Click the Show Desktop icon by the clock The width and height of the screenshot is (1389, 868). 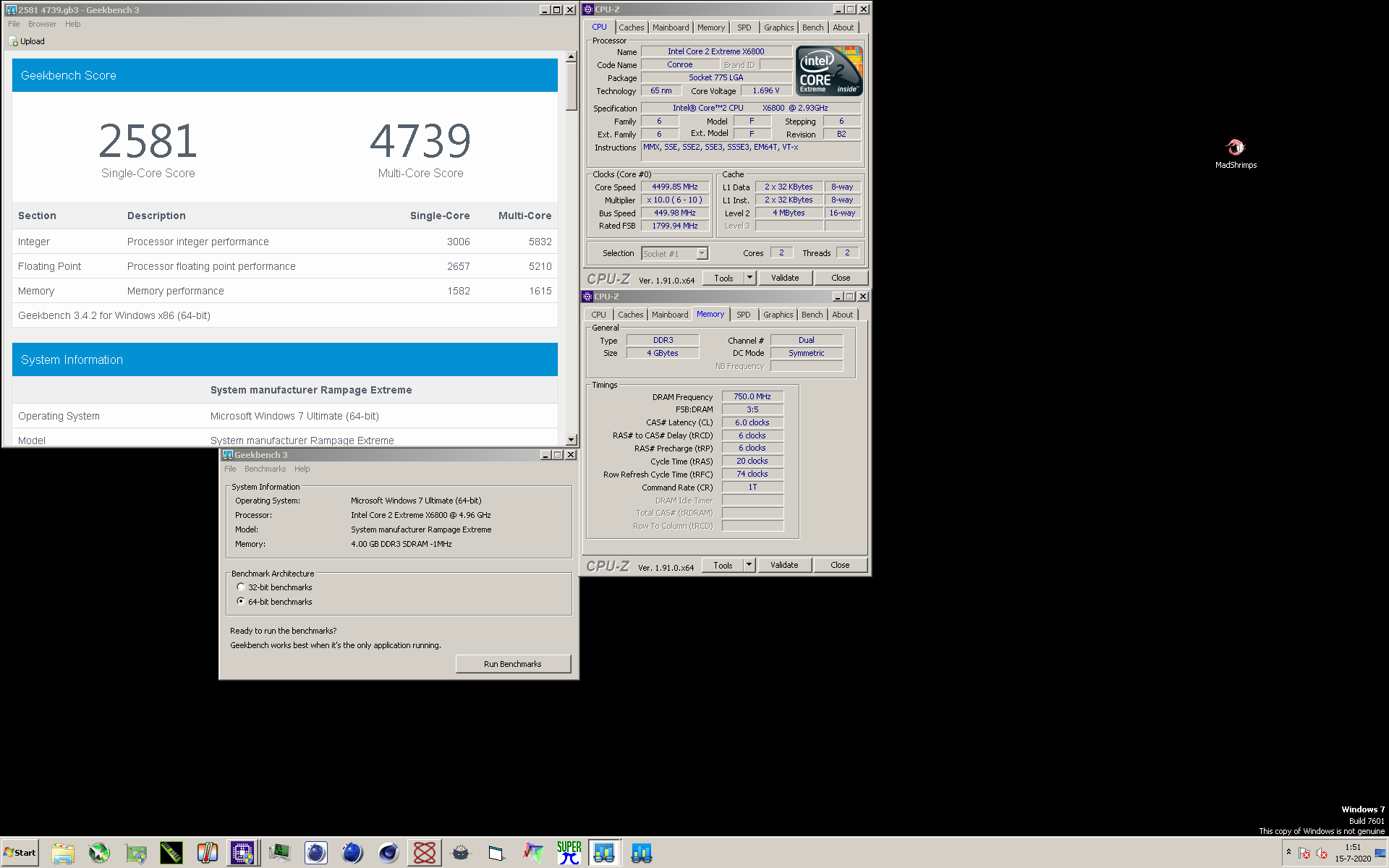(1380, 854)
